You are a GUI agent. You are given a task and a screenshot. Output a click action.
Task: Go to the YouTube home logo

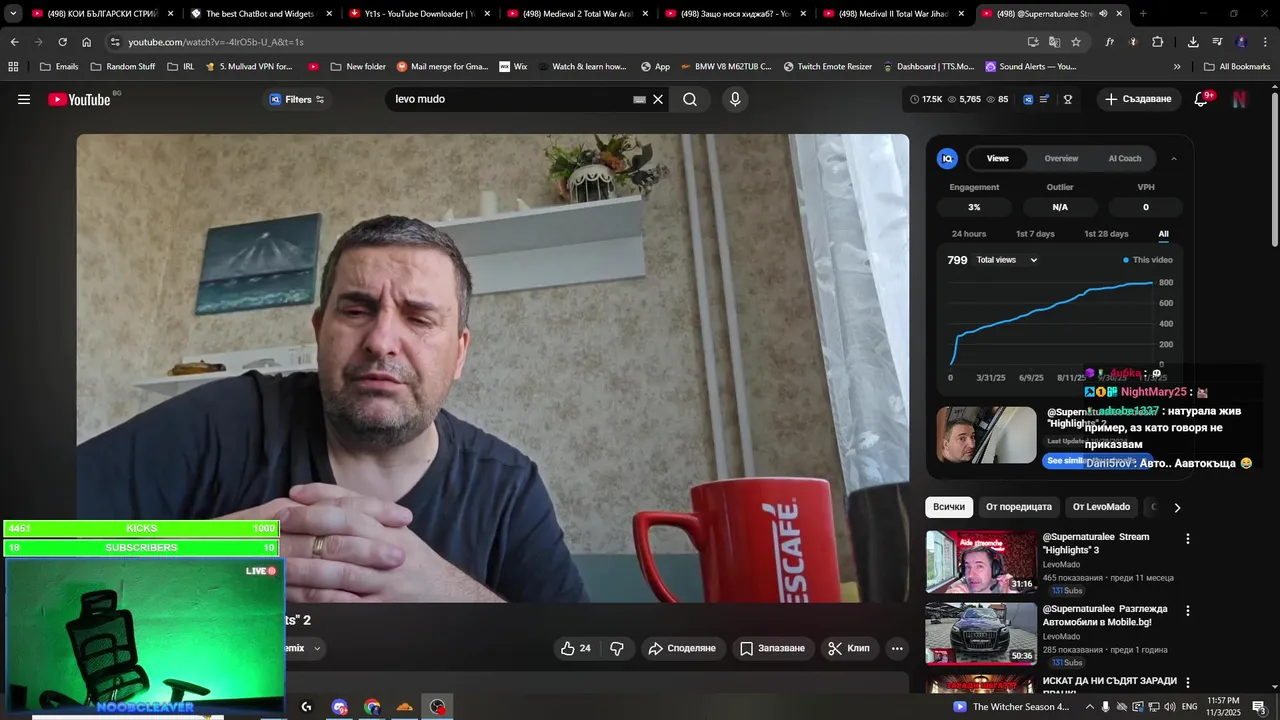pos(79,99)
